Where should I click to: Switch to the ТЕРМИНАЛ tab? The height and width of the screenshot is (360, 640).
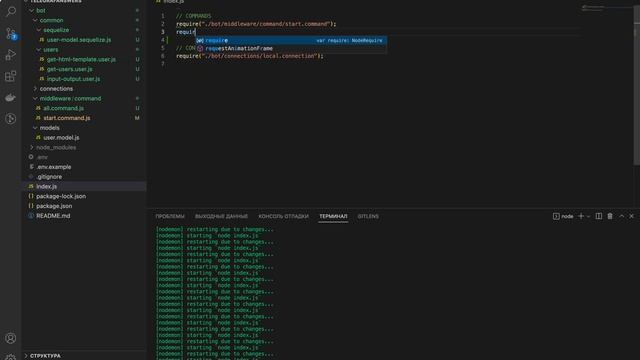point(333,216)
